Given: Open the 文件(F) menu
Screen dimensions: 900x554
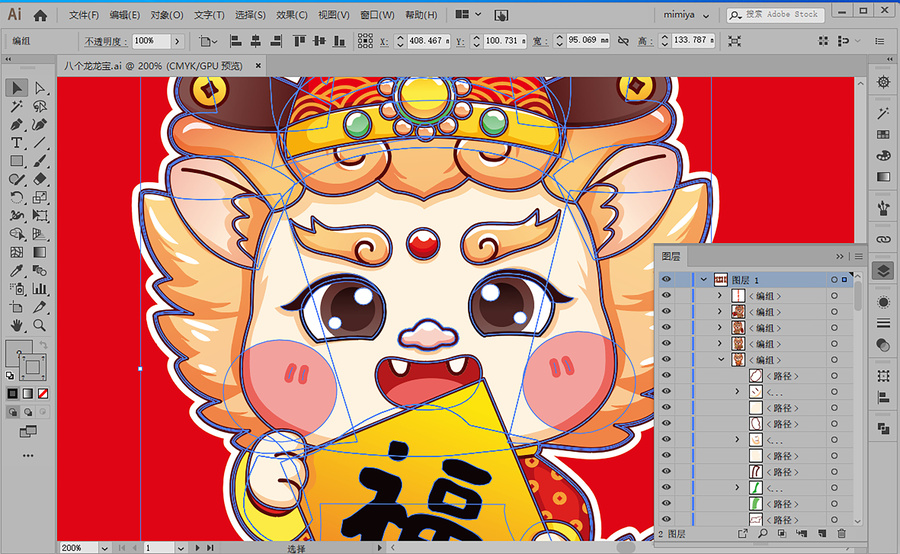Looking at the screenshot, I should click(84, 15).
